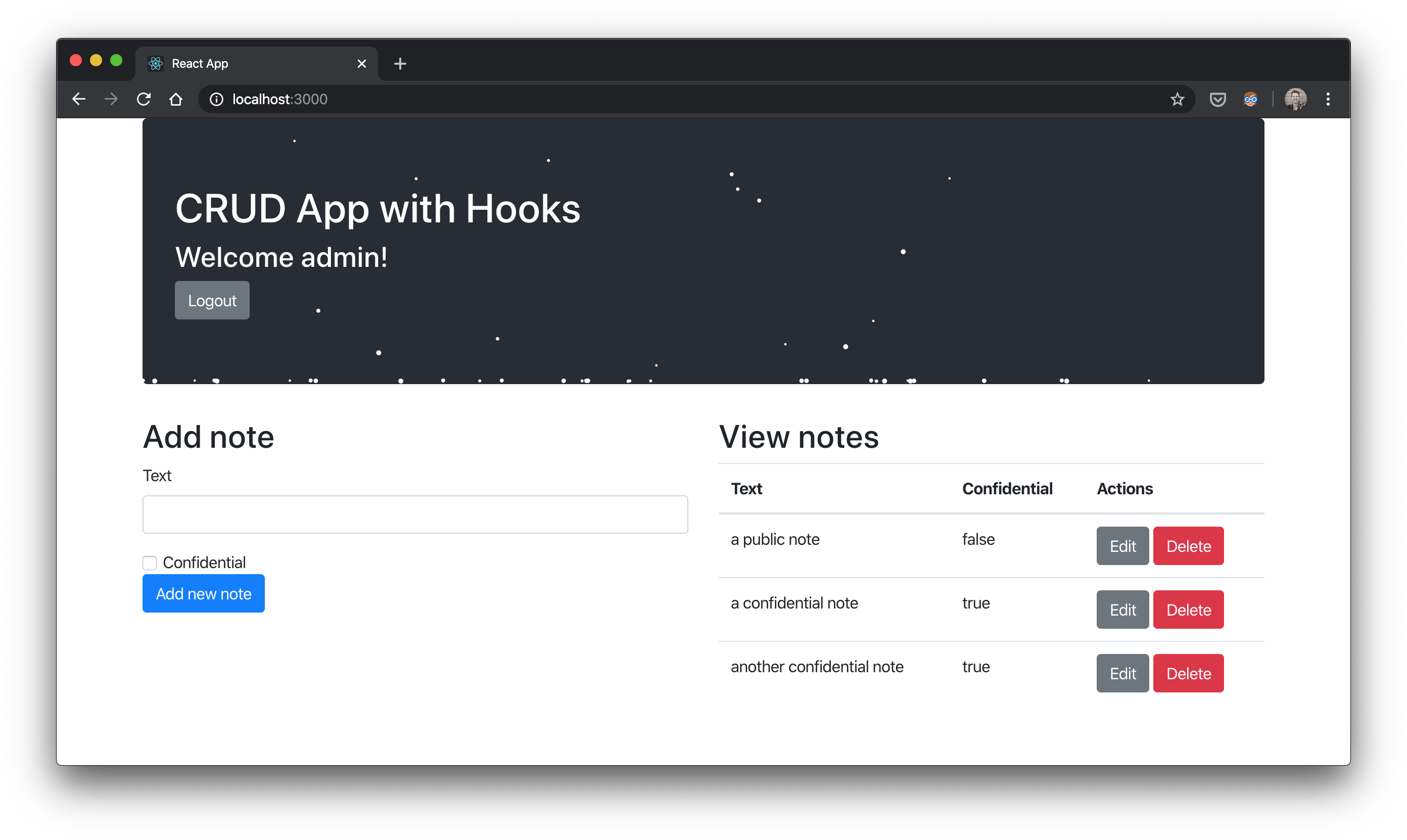The image size is (1407, 840).
Task: Delete the 'a public note' row
Action: pos(1188,546)
